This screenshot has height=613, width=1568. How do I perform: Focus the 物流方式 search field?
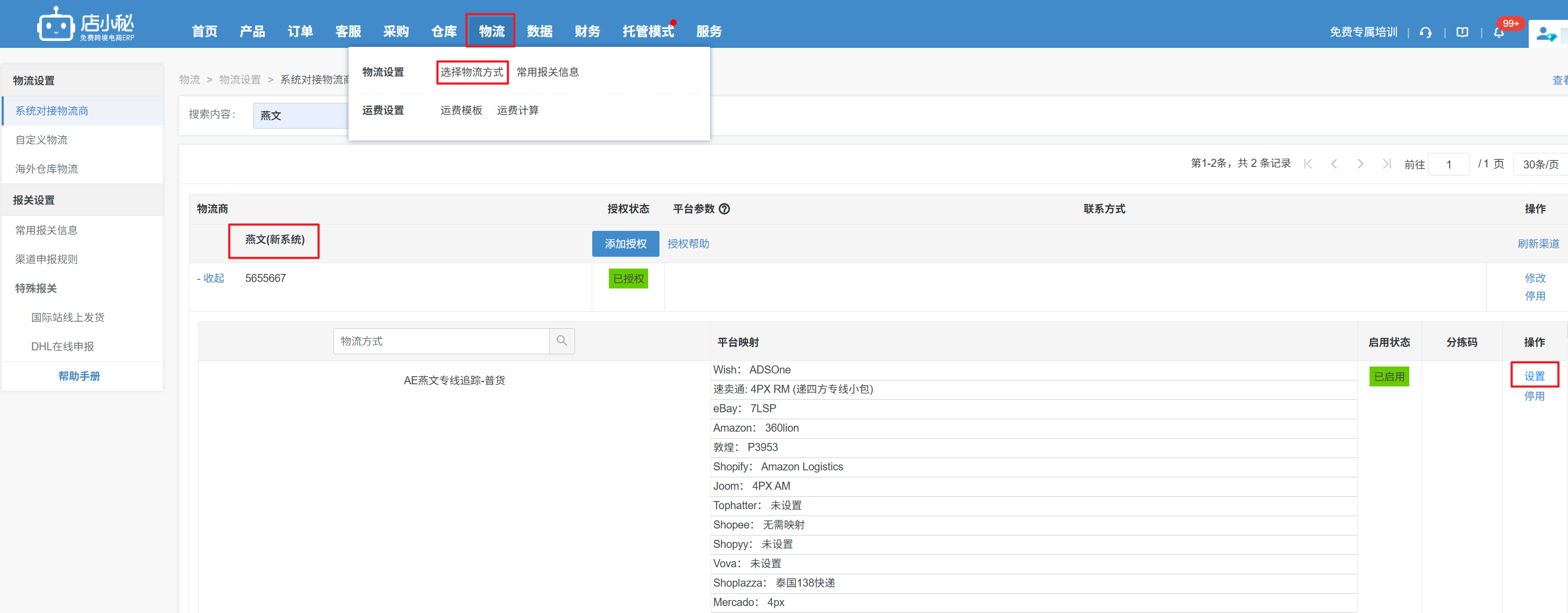coord(441,341)
